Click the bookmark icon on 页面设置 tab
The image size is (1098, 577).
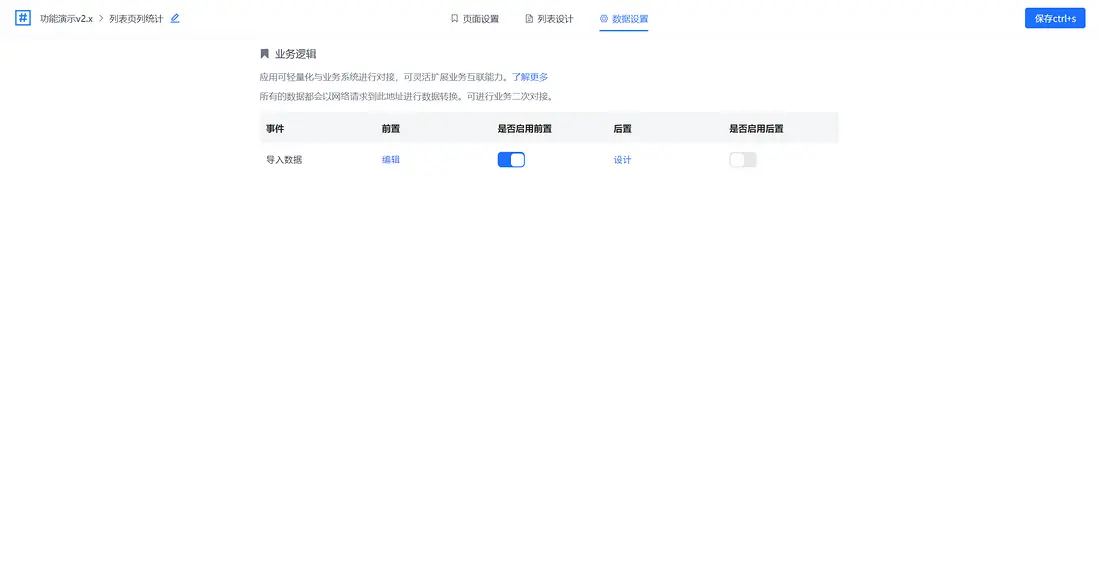[x=453, y=18]
